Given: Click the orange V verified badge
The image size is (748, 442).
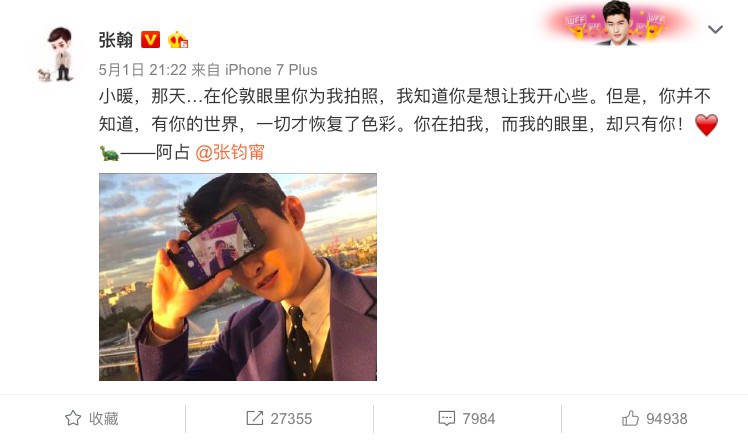Looking at the screenshot, I should coord(150,40).
